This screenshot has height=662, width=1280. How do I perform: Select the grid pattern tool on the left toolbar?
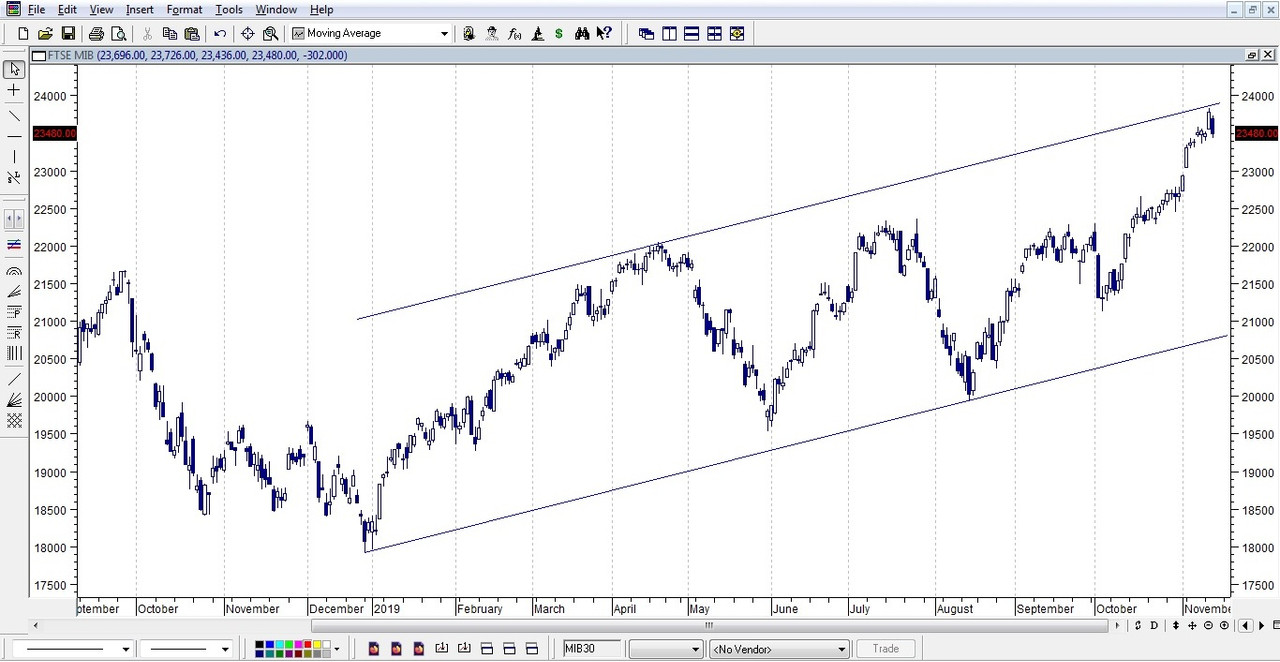pyautogui.click(x=14, y=421)
